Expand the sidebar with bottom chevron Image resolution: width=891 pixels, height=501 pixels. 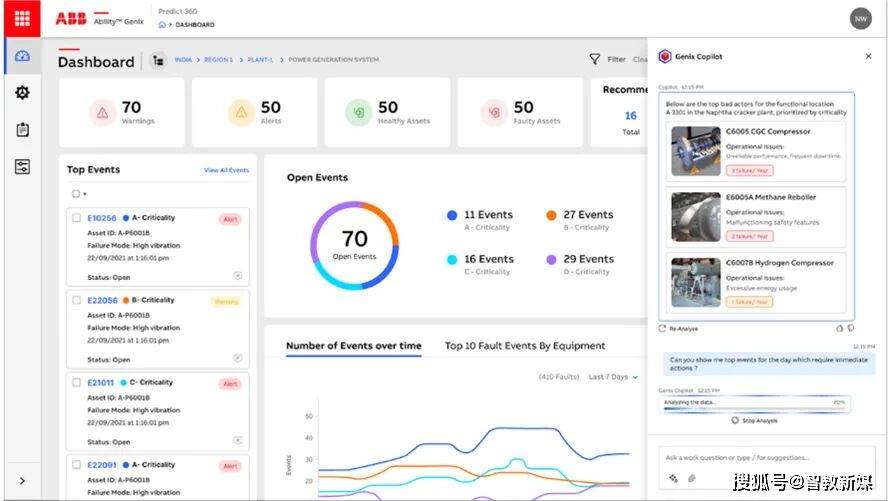point(22,481)
